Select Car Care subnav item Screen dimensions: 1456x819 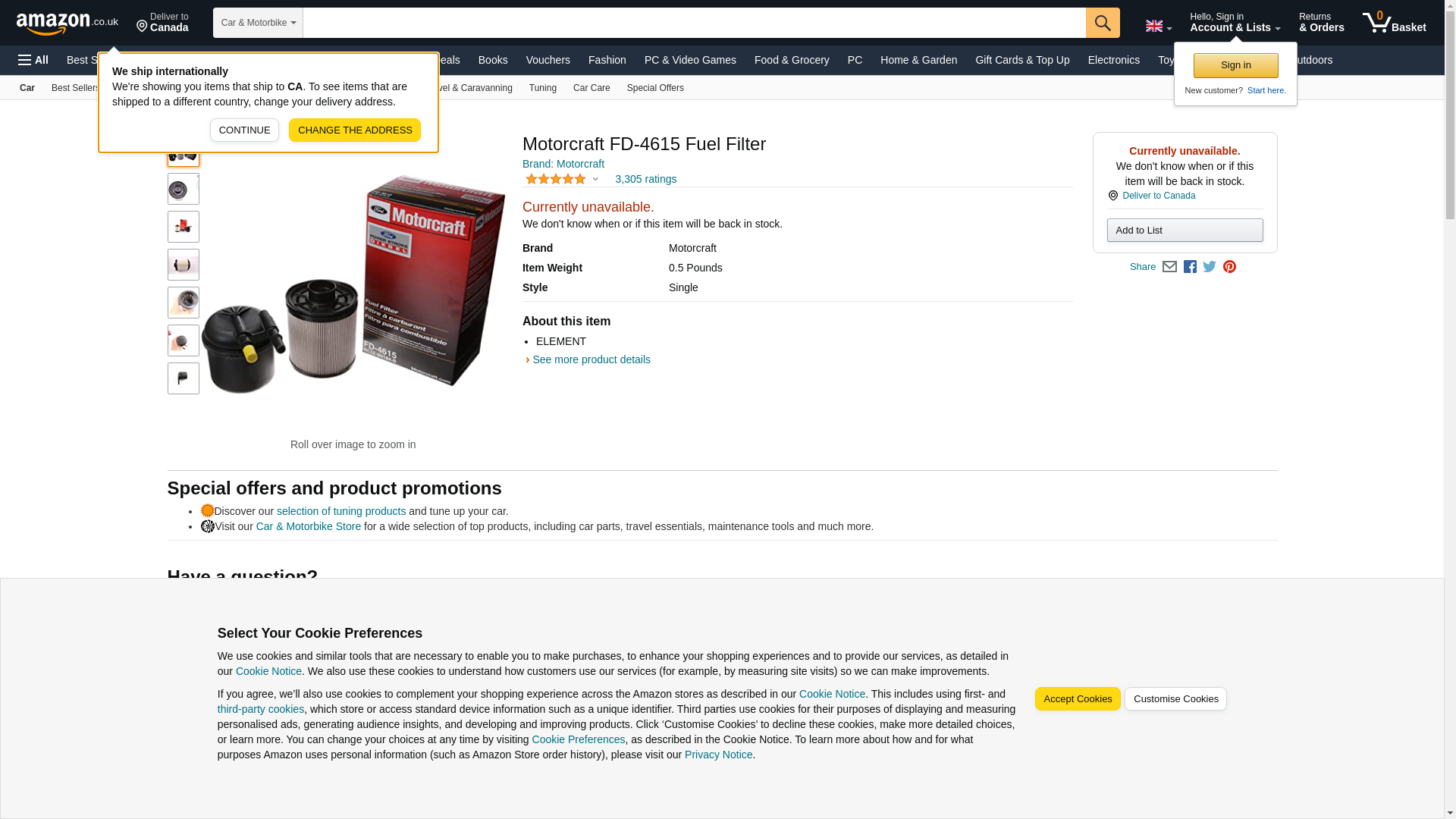coord(591,88)
